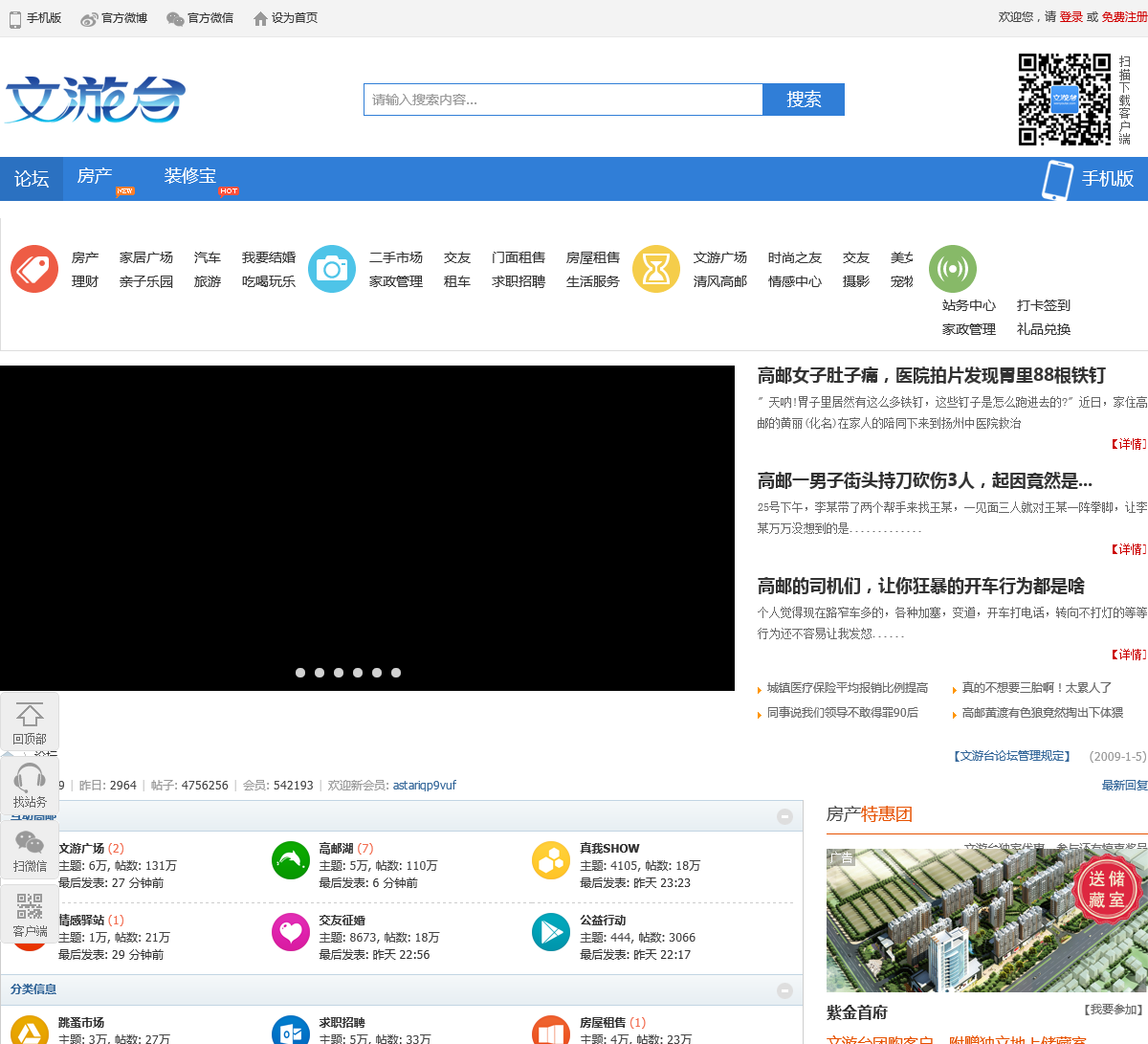Click the blue camera category icon
Screen dimensions: 1148x1044
(332, 269)
